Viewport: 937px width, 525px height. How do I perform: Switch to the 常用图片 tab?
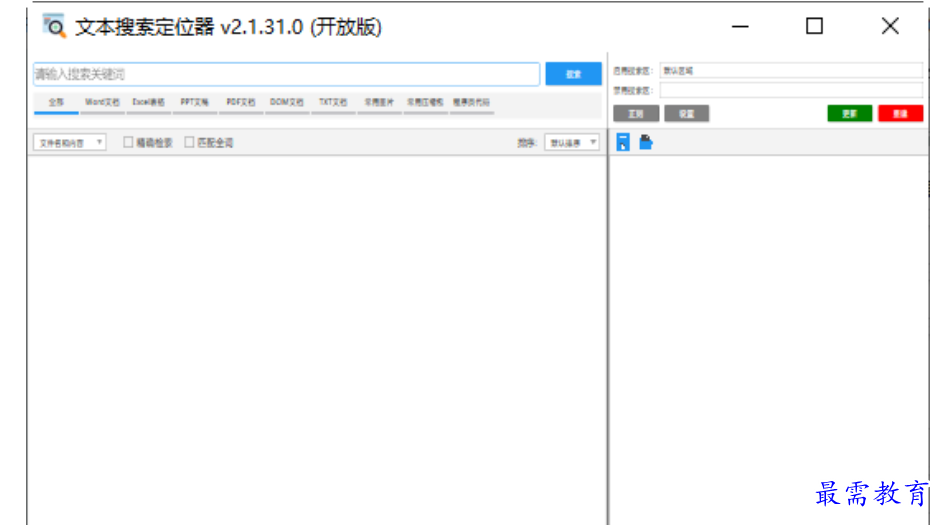pos(379,103)
